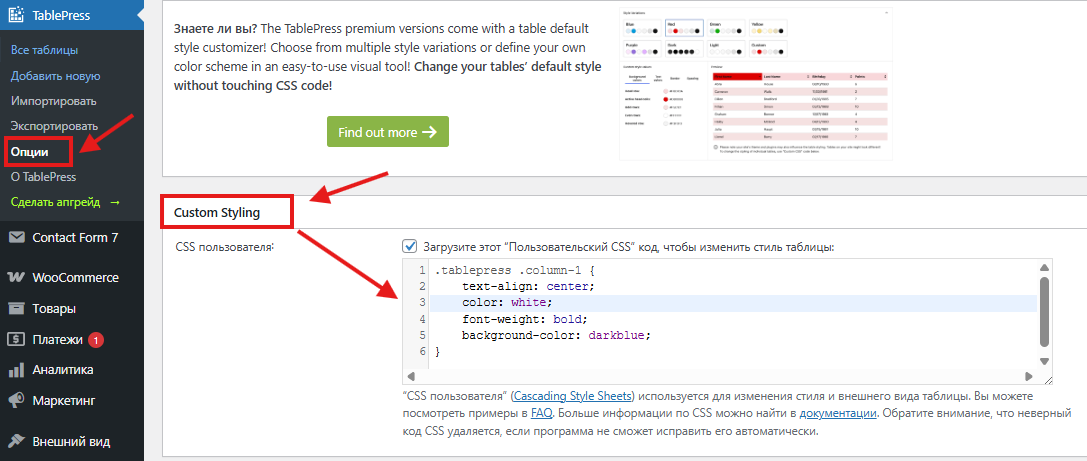1087x461 pixels.
Task: Click the Платежи notification badge showing 1
Action: [x=96, y=340]
